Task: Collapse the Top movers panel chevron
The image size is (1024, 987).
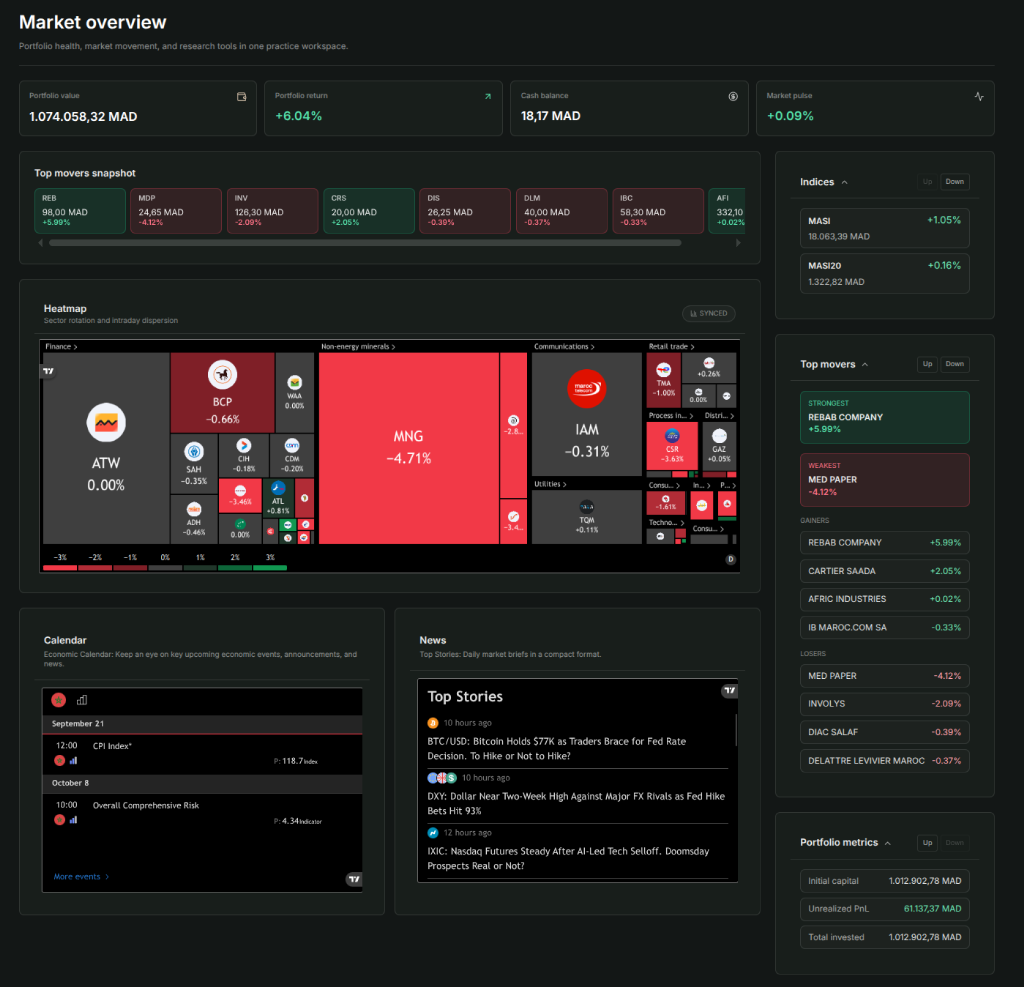Action: (x=865, y=364)
